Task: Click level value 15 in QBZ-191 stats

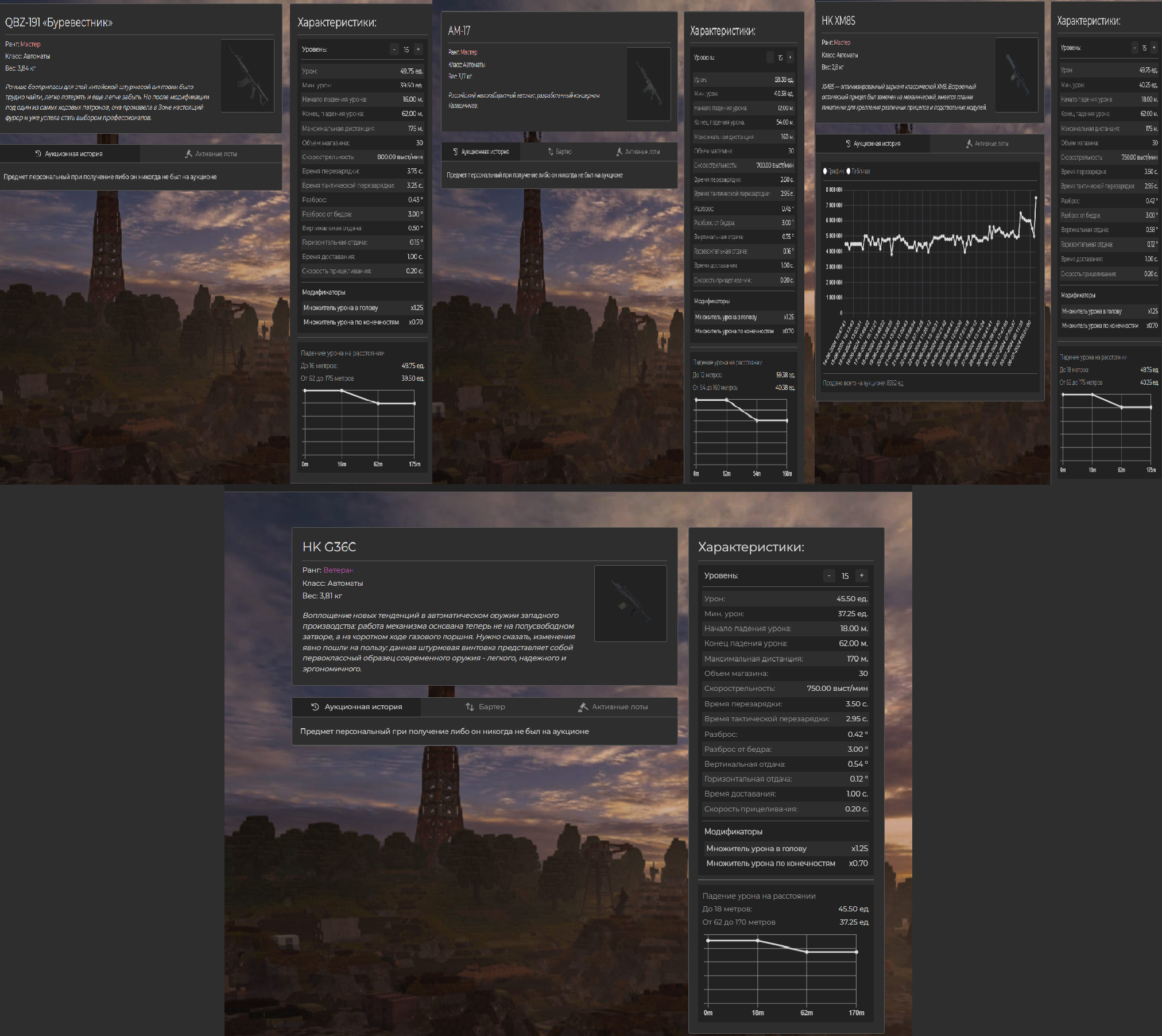Action: (x=406, y=50)
